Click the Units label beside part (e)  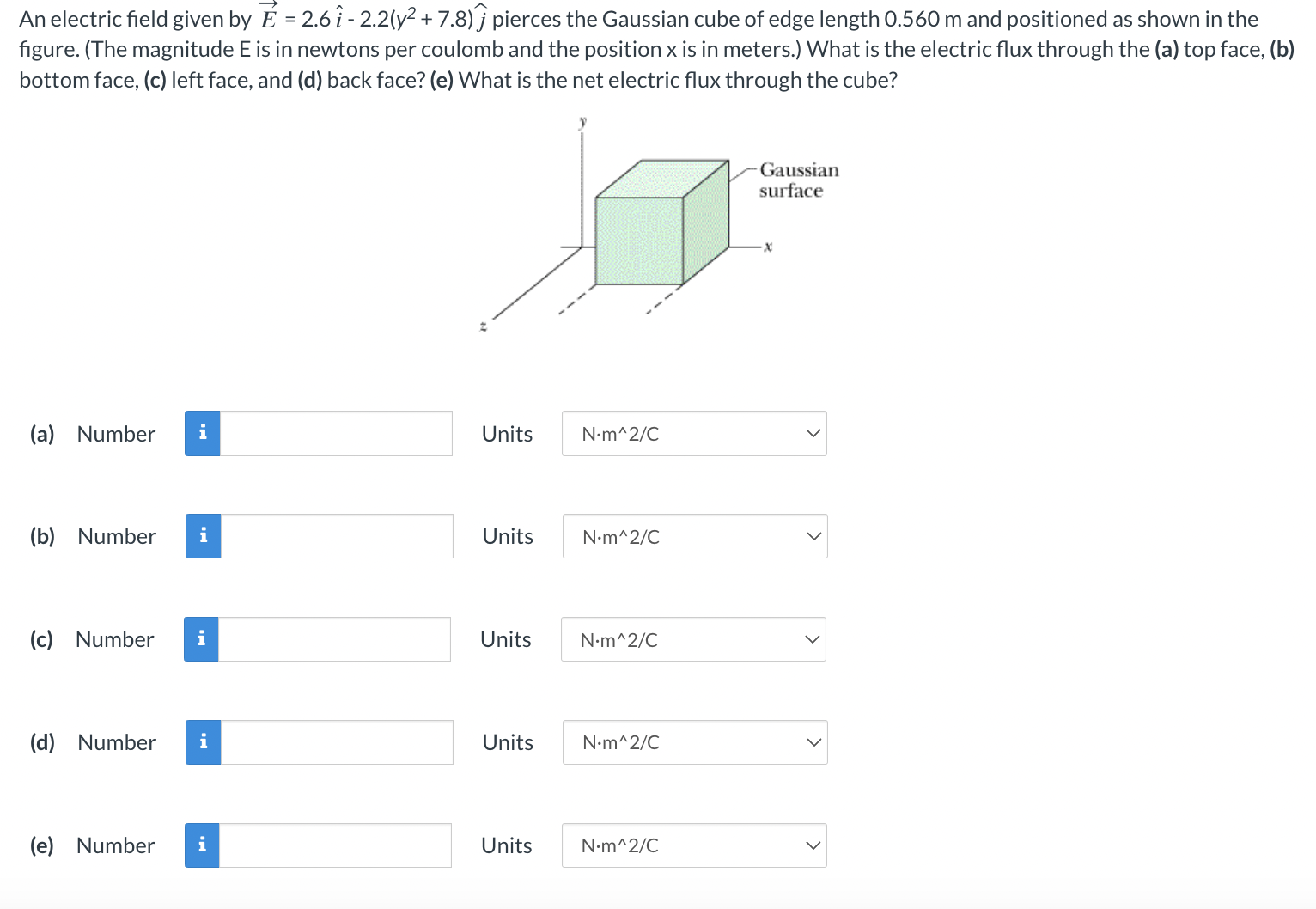click(507, 845)
